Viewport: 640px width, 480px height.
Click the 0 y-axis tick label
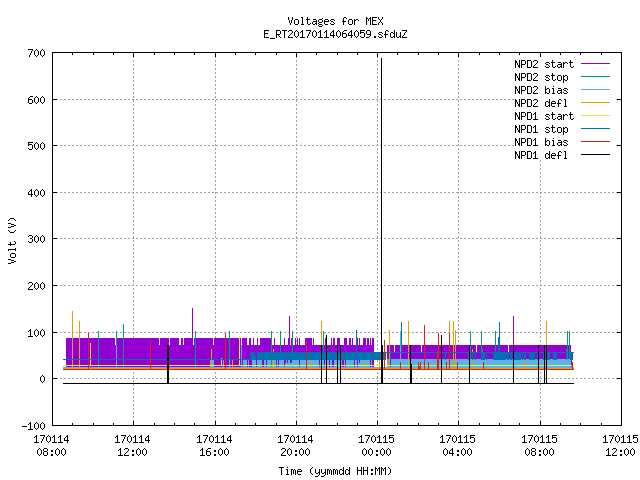[x=42, y=380]
